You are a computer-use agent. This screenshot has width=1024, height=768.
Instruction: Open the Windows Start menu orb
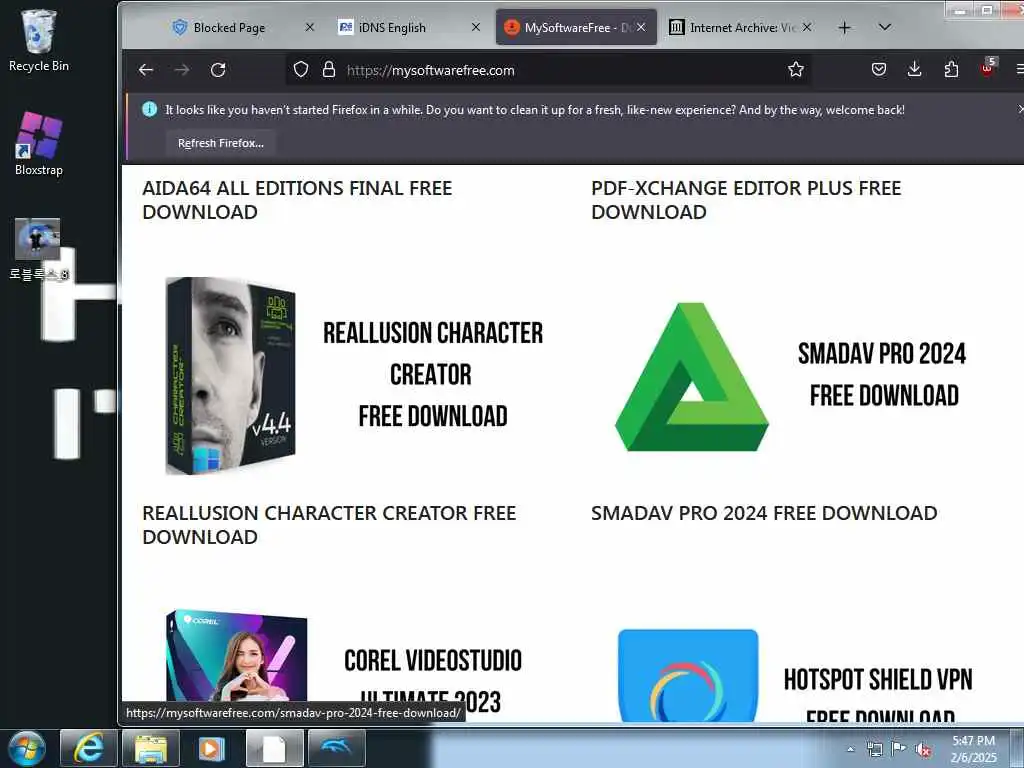pyautogui.click(x=27, y=748)
